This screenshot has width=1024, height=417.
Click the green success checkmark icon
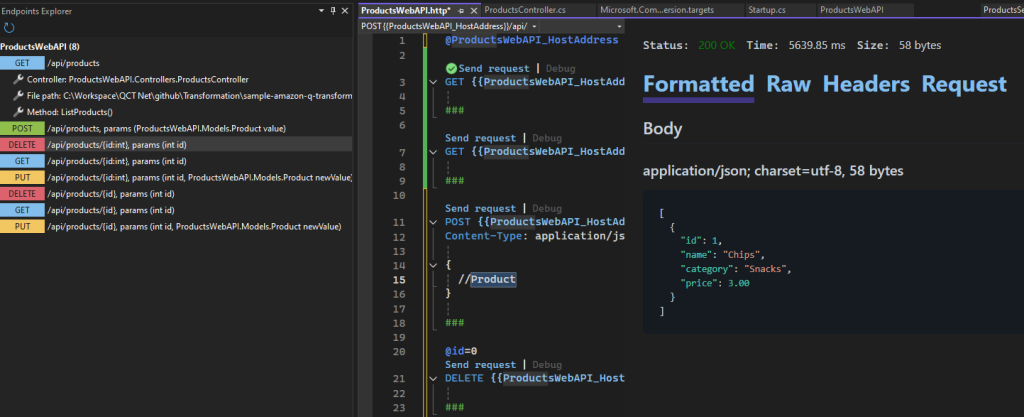coord(451,68)
